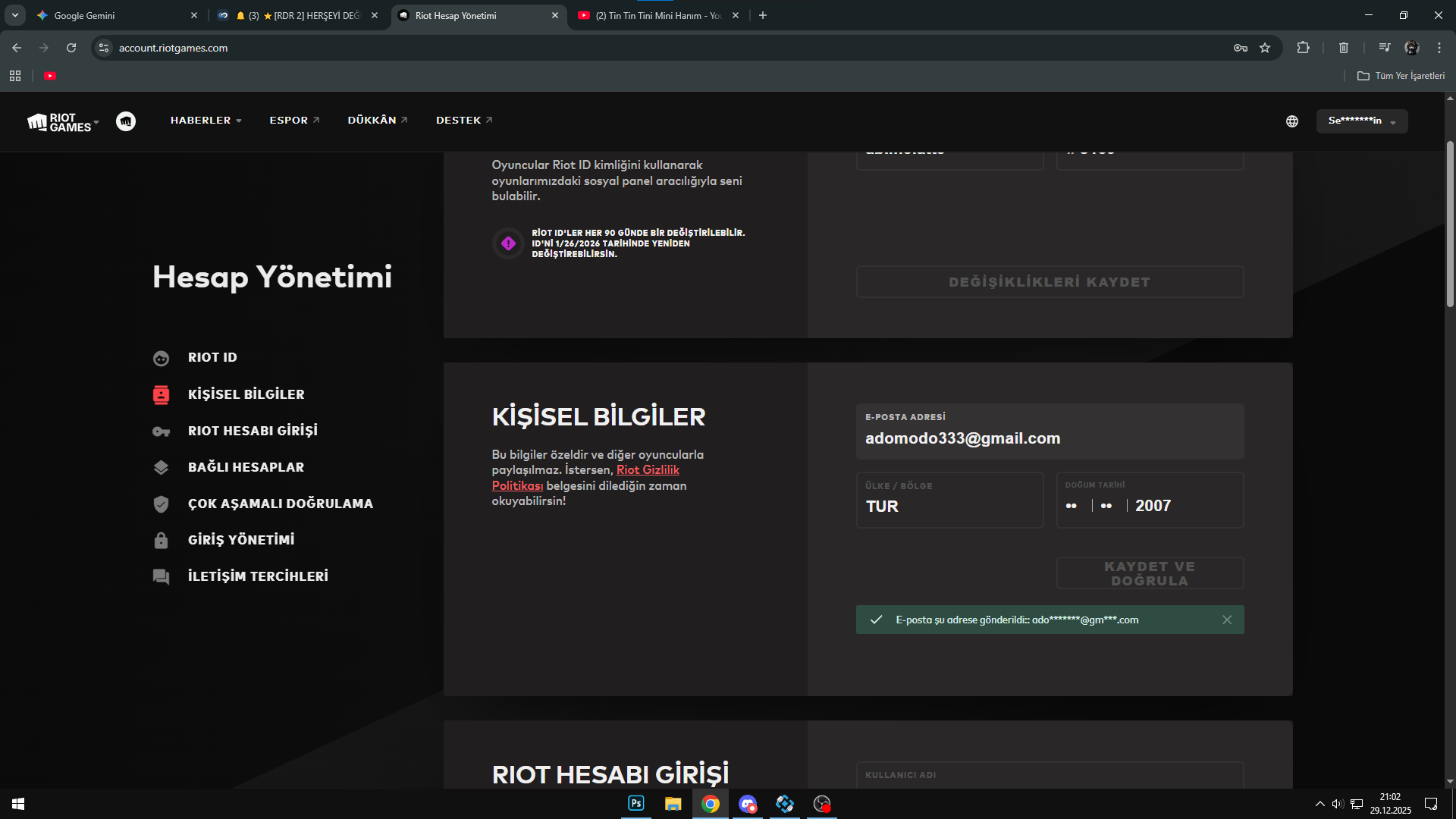Screen dimensions: 1456x819
Task: Click the browser back arrow
Action: pos(17,48)
